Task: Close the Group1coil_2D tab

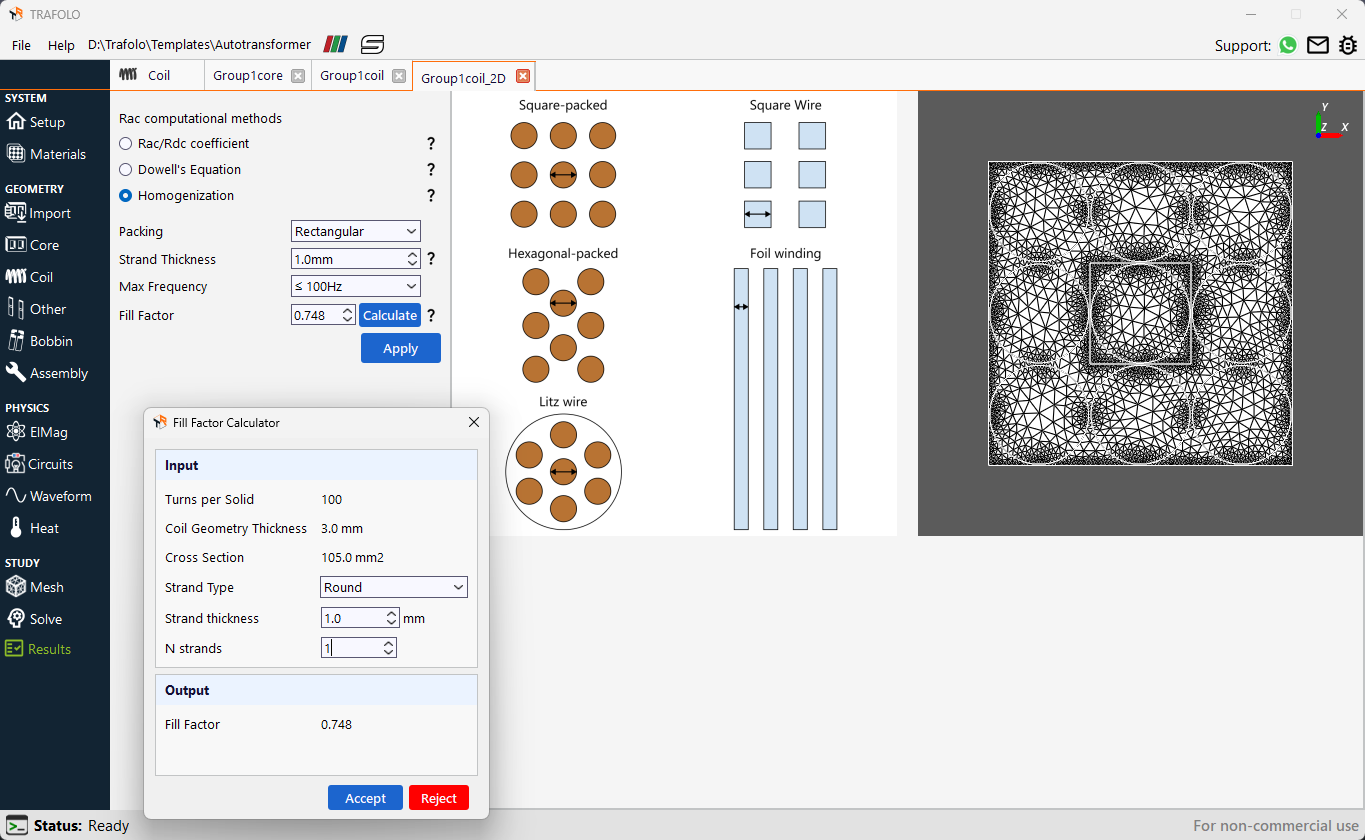Action: (x=522, y=77)
